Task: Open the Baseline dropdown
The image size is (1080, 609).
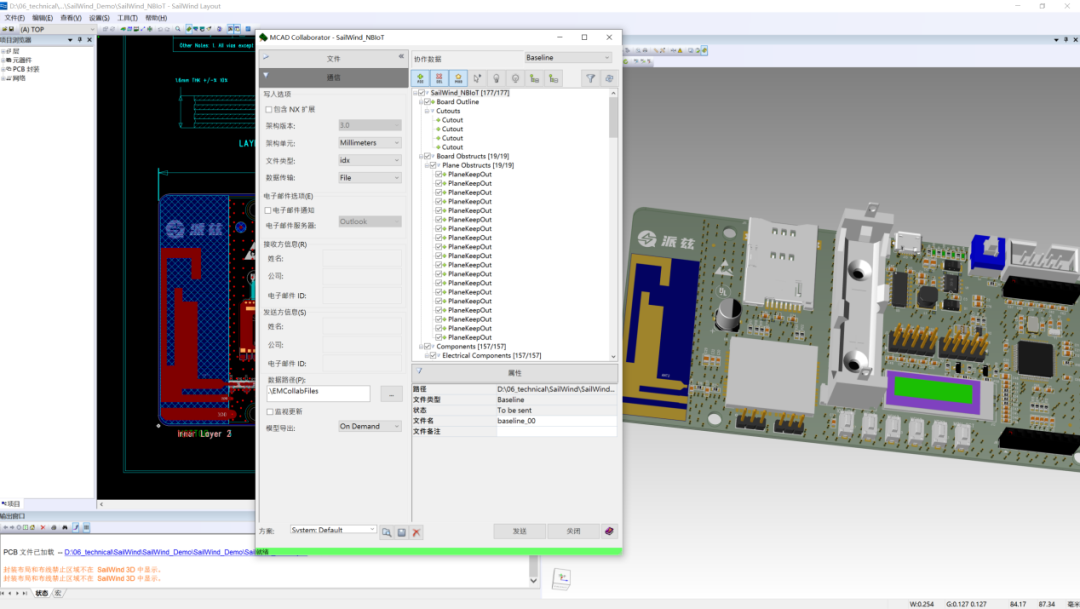Action: 568,58
